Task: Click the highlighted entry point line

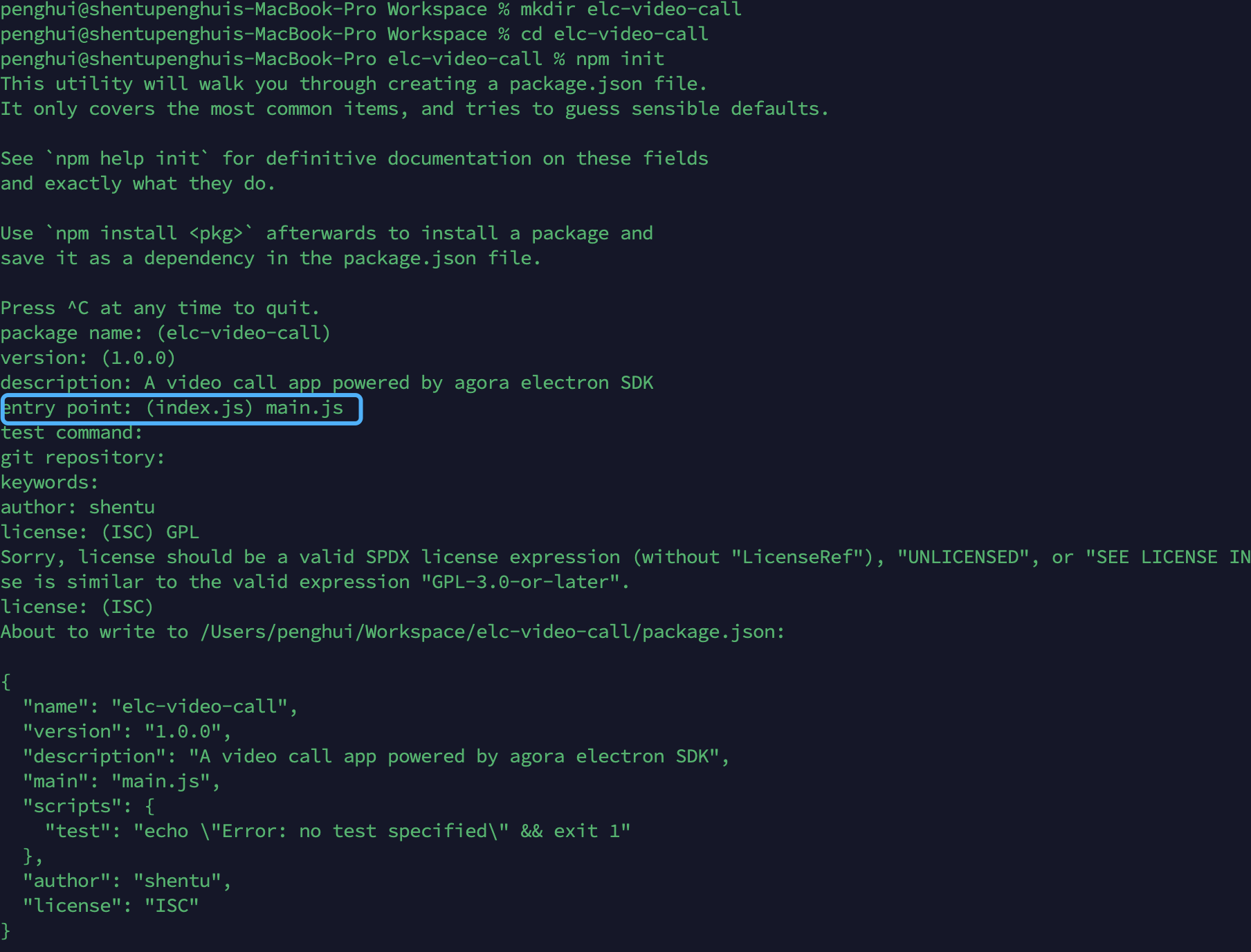Action: click(x=181, y=409)
